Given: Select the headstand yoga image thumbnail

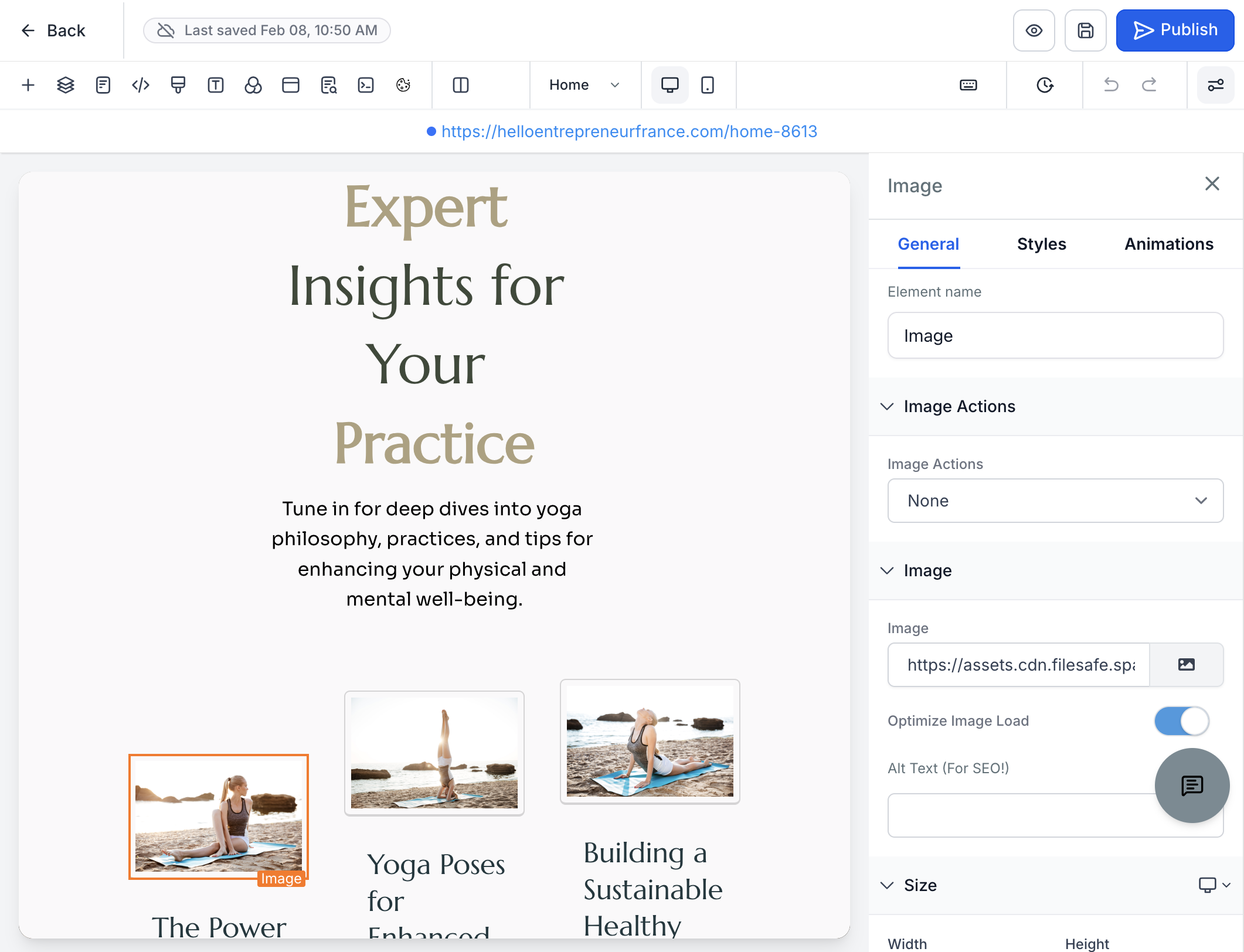Looking at the screenshot, I should 434,753.
